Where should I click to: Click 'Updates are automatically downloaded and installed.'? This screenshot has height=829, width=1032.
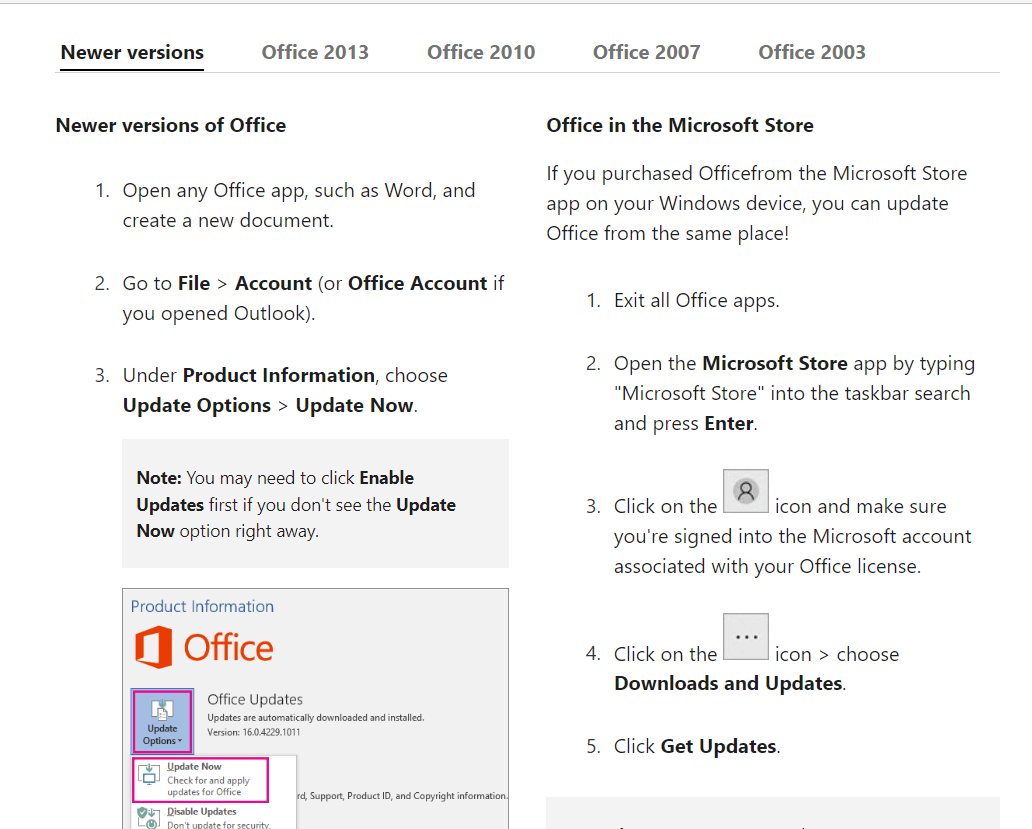316,718
